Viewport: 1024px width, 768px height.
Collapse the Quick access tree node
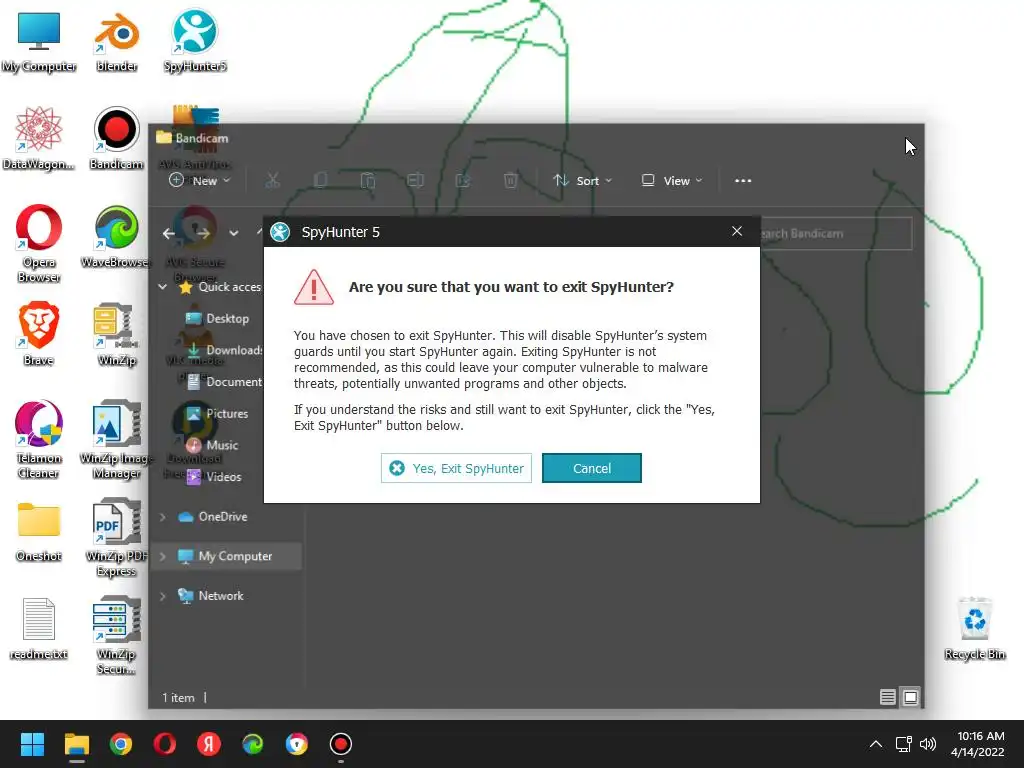tap(163, 287)
